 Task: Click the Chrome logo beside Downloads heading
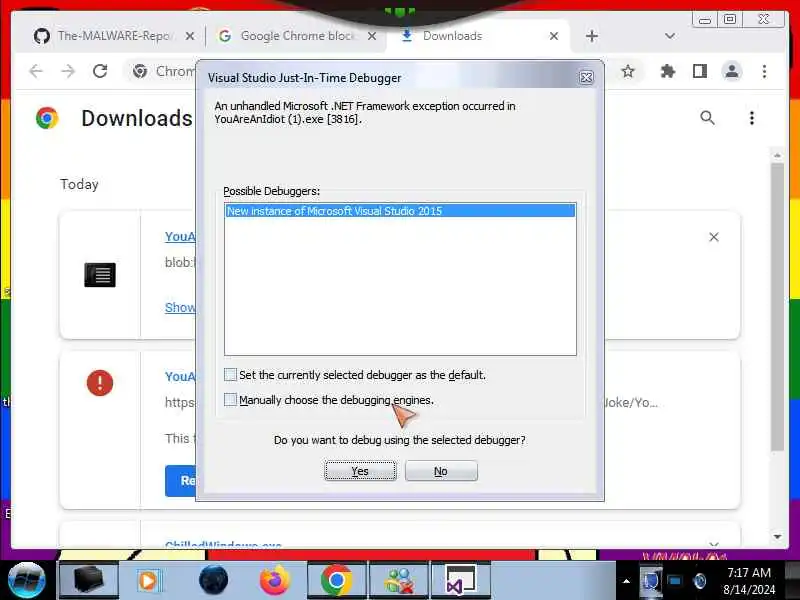(x=47, y=118)
